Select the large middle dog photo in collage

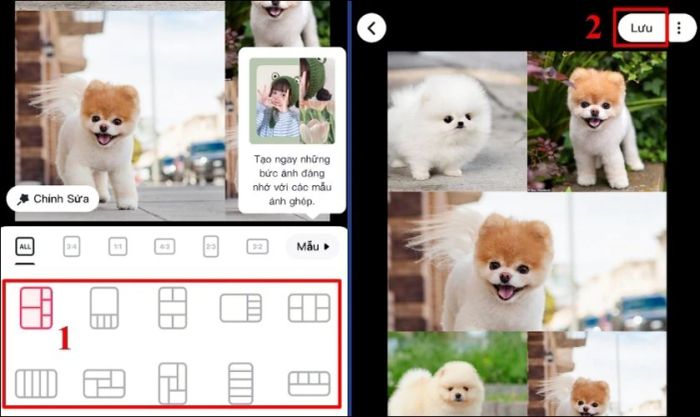(527, 262)
